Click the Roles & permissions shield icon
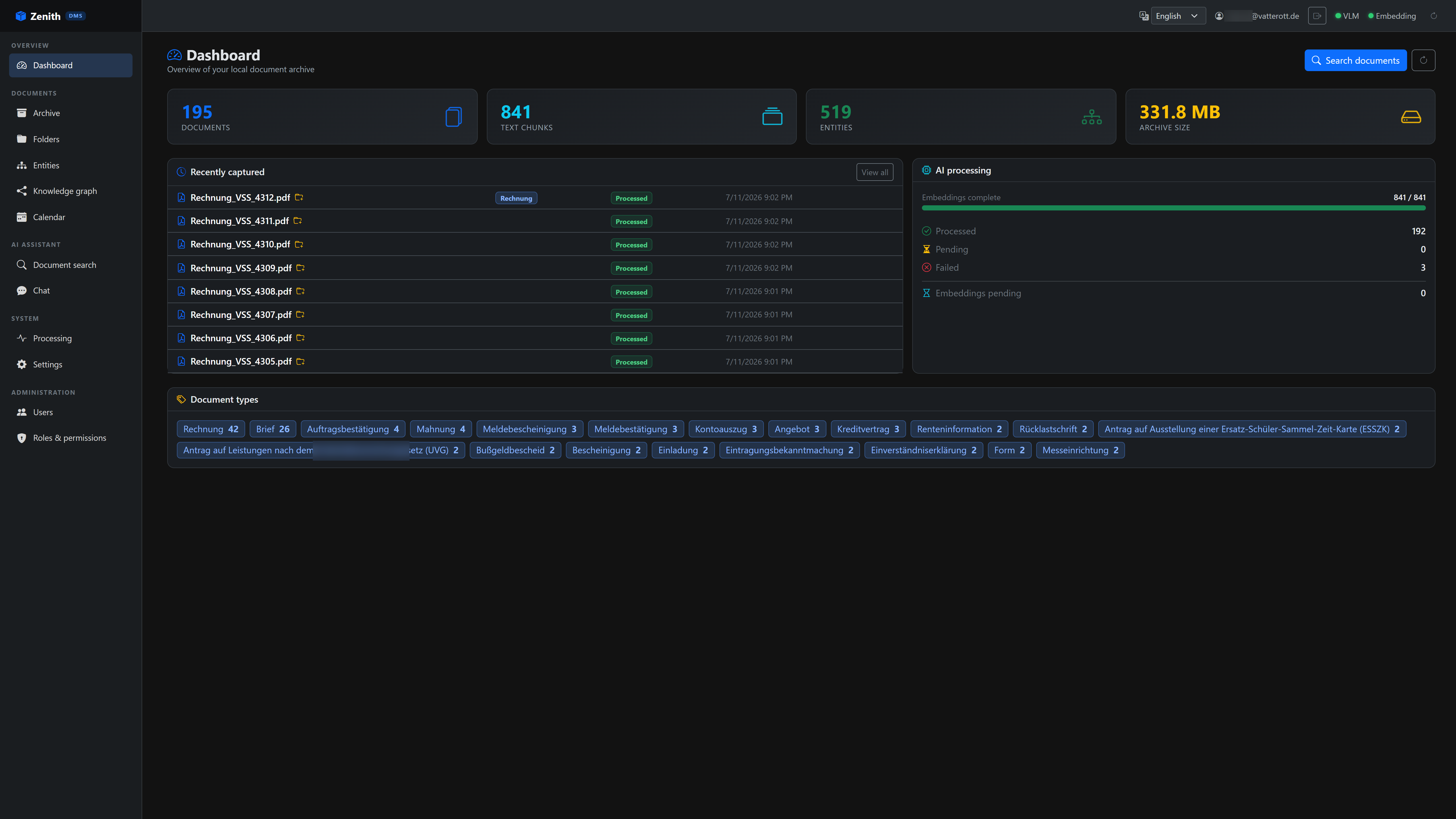This screenshot has height=819, width=1456. click(22, 438)
